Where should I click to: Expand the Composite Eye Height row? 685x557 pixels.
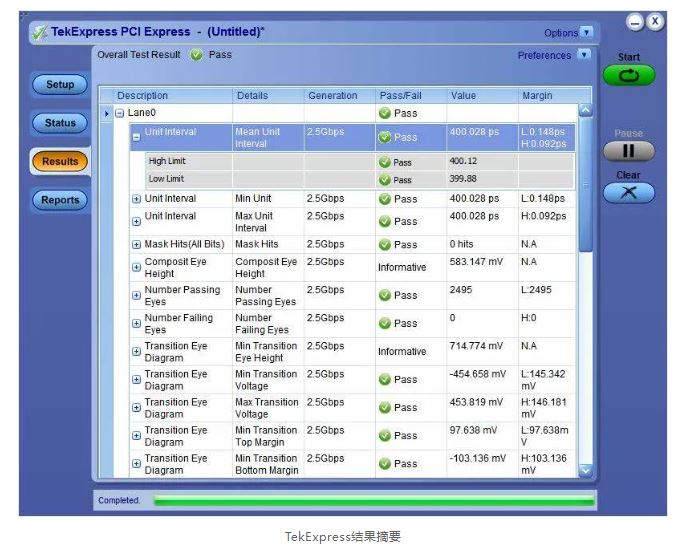(137, 267)
